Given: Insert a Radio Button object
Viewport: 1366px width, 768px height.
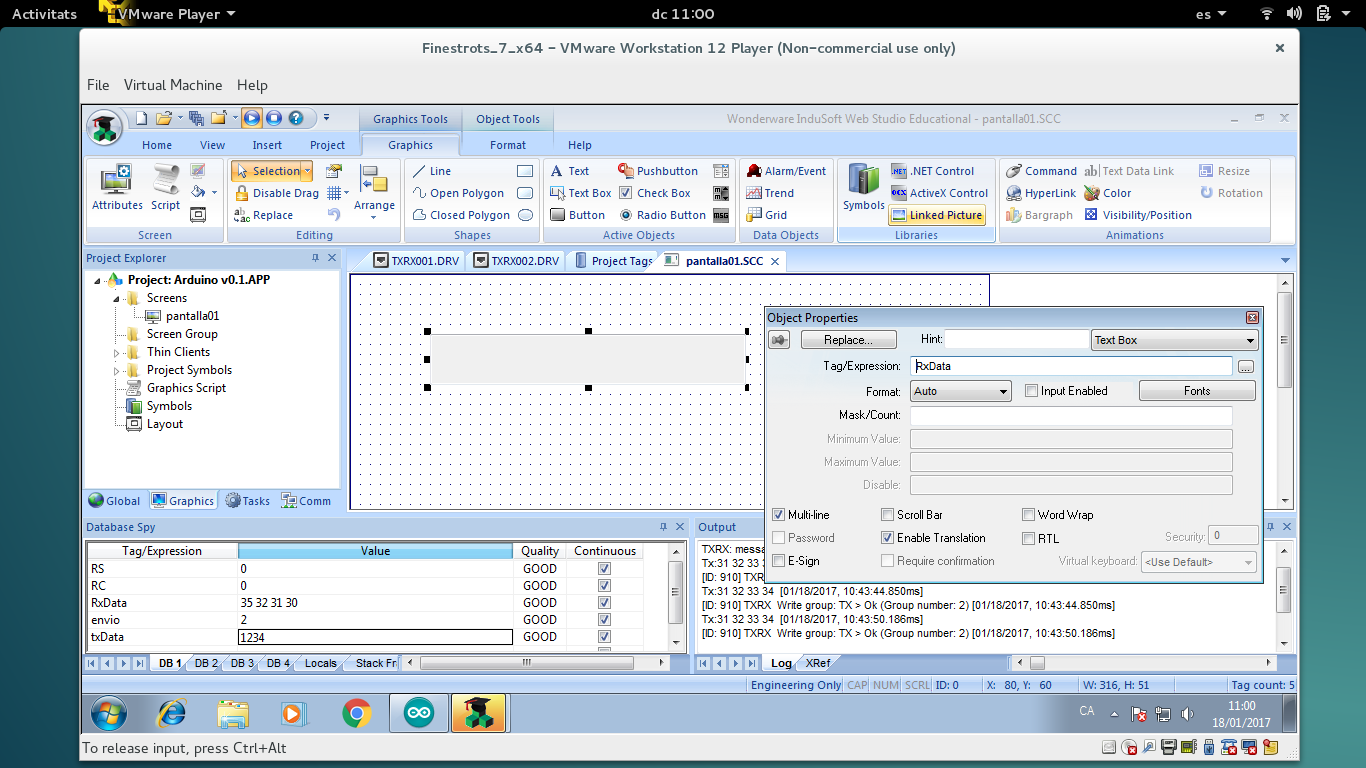Looking at the screenshot, I should tap(662, 215).
